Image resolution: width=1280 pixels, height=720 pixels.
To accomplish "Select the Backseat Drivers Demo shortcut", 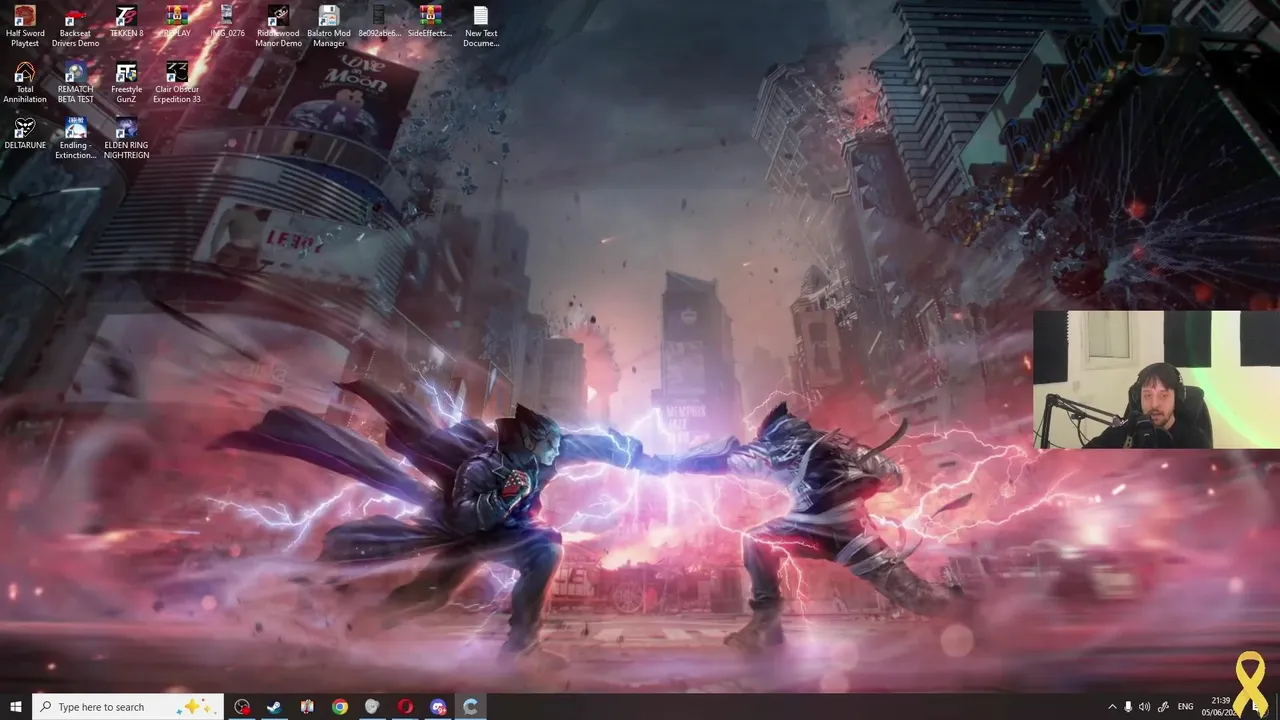I will point(76,26).
